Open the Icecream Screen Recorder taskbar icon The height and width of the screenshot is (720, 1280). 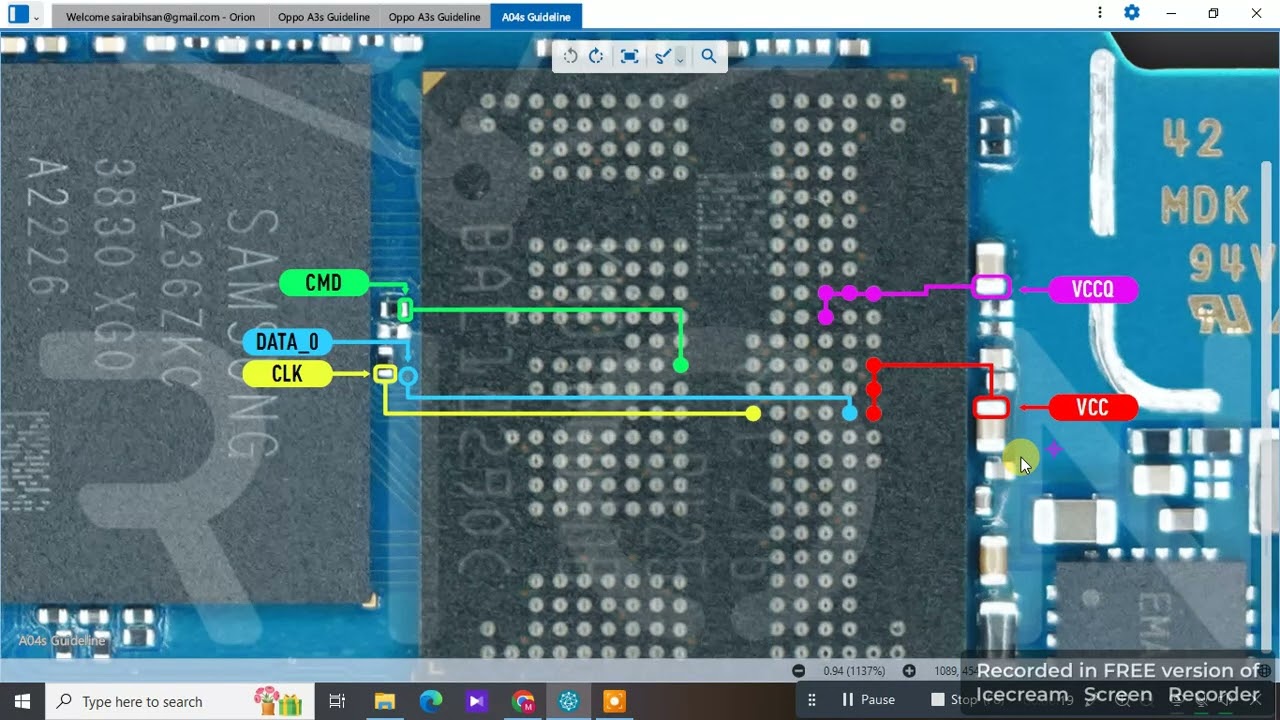[615, 701]
